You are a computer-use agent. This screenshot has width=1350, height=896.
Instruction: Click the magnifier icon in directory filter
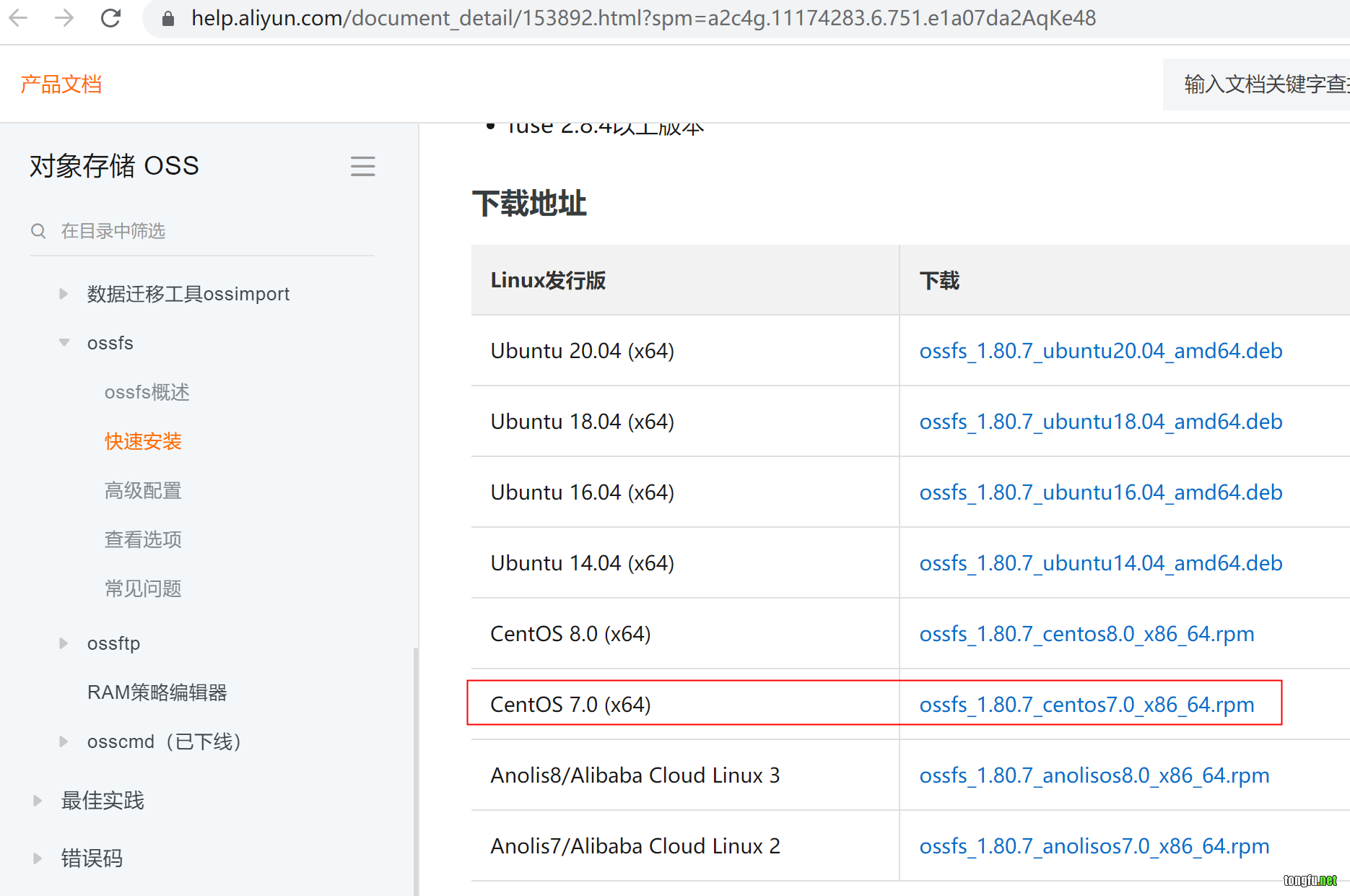click(x=38, y=231)
